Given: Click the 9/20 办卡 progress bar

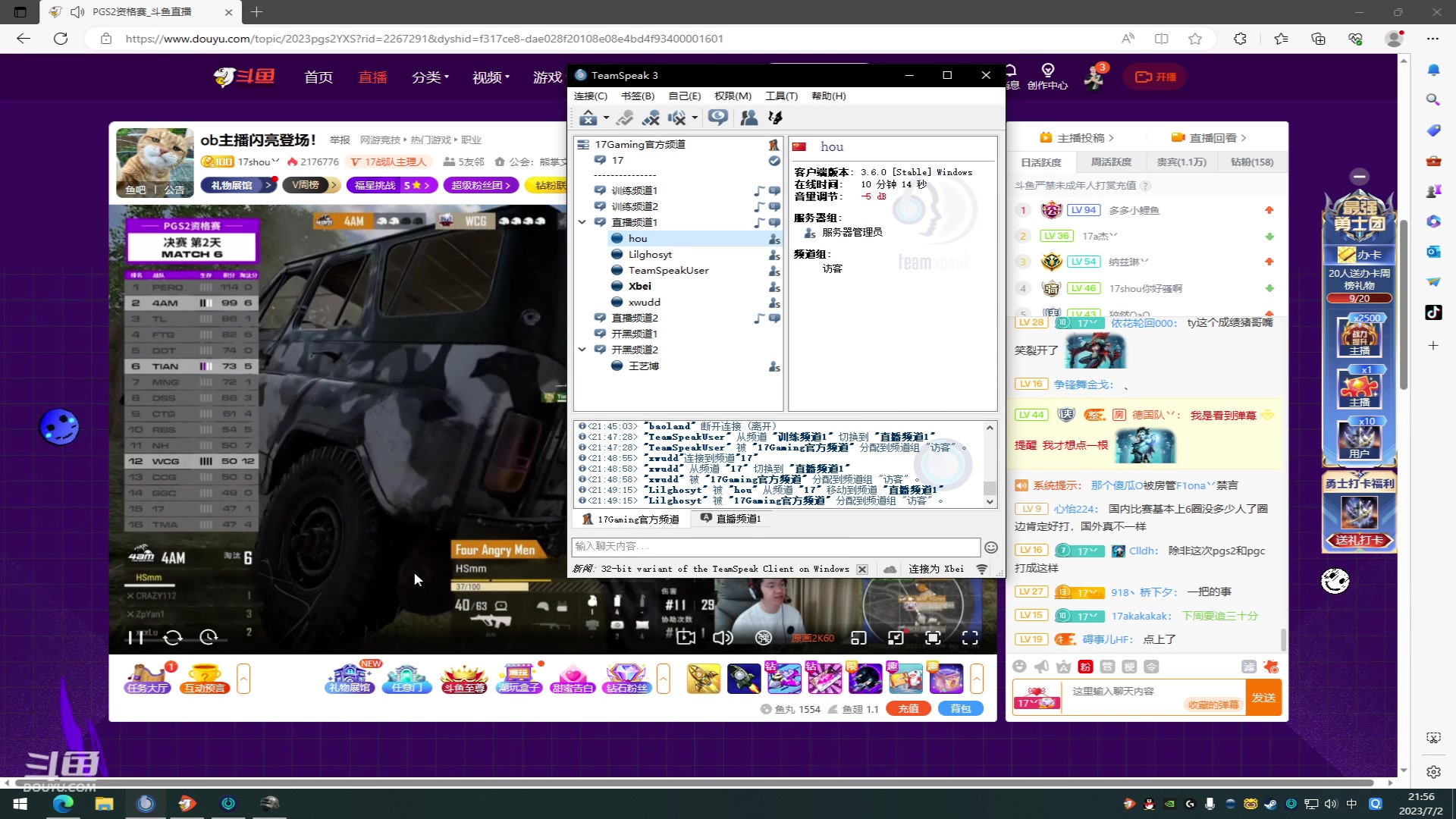Looking at the screenshot, I should (1358, 300).
